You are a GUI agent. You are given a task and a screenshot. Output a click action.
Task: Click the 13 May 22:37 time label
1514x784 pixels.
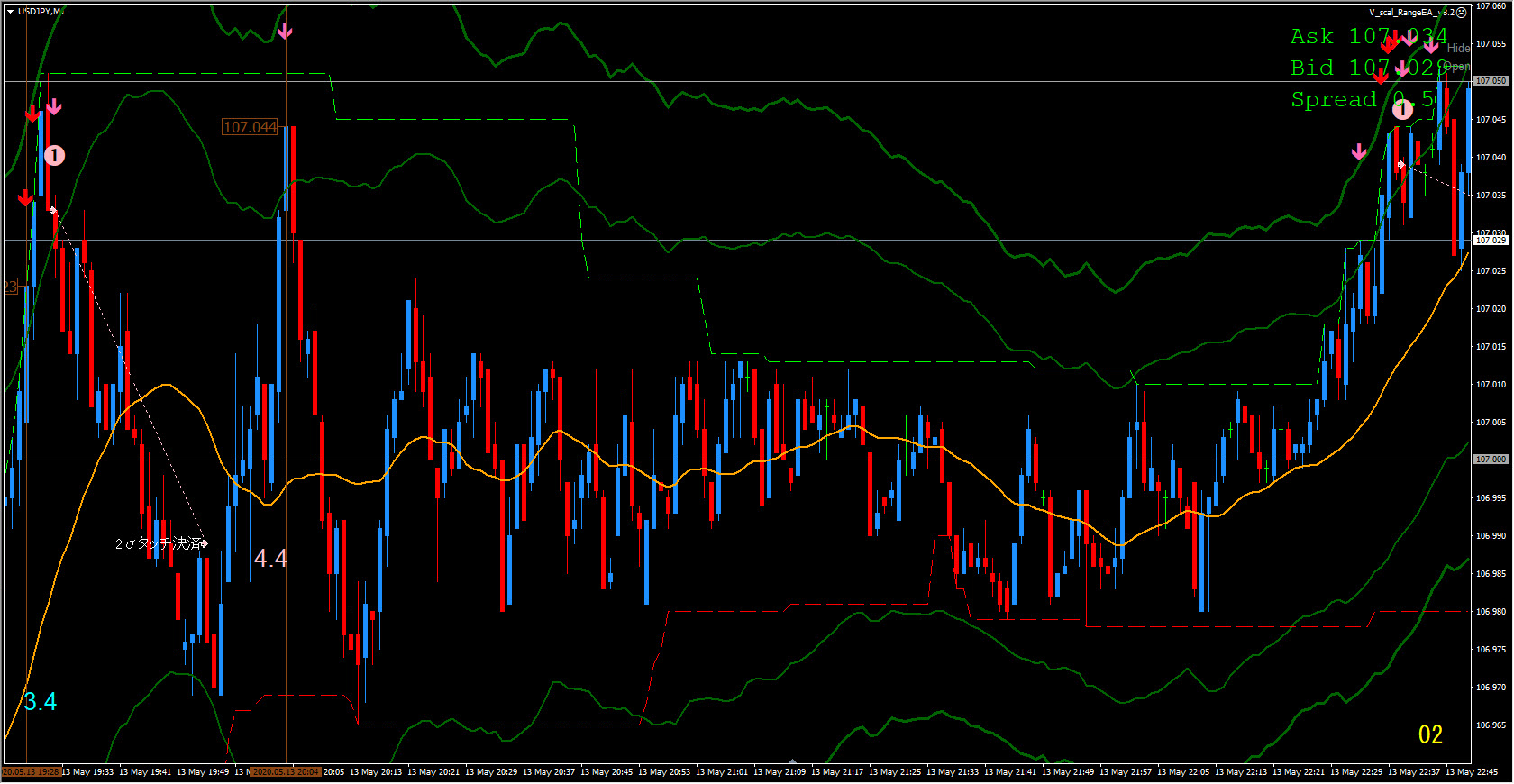click(x=1414, y=772)
